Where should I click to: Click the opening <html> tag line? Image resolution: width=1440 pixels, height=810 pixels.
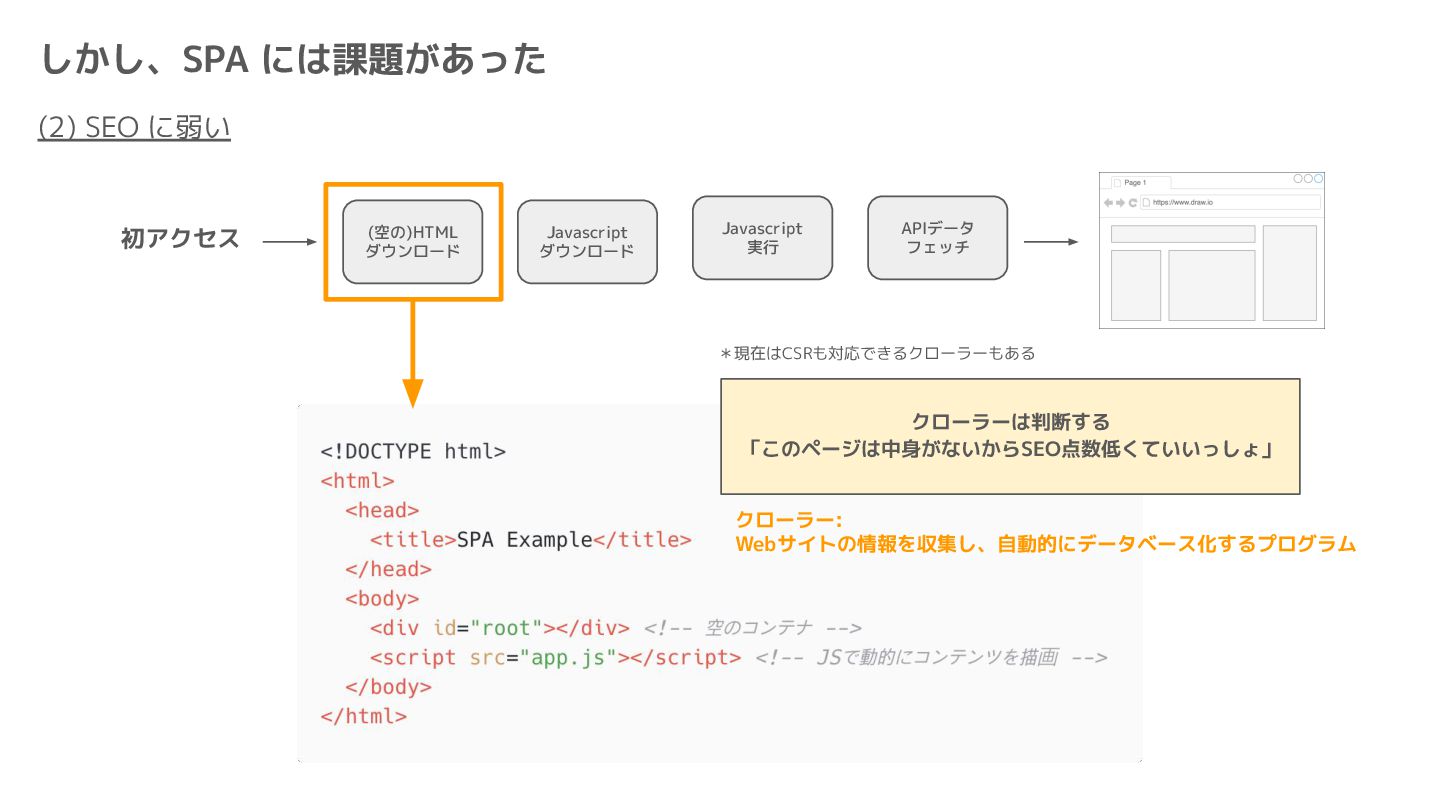pos(357,480)
